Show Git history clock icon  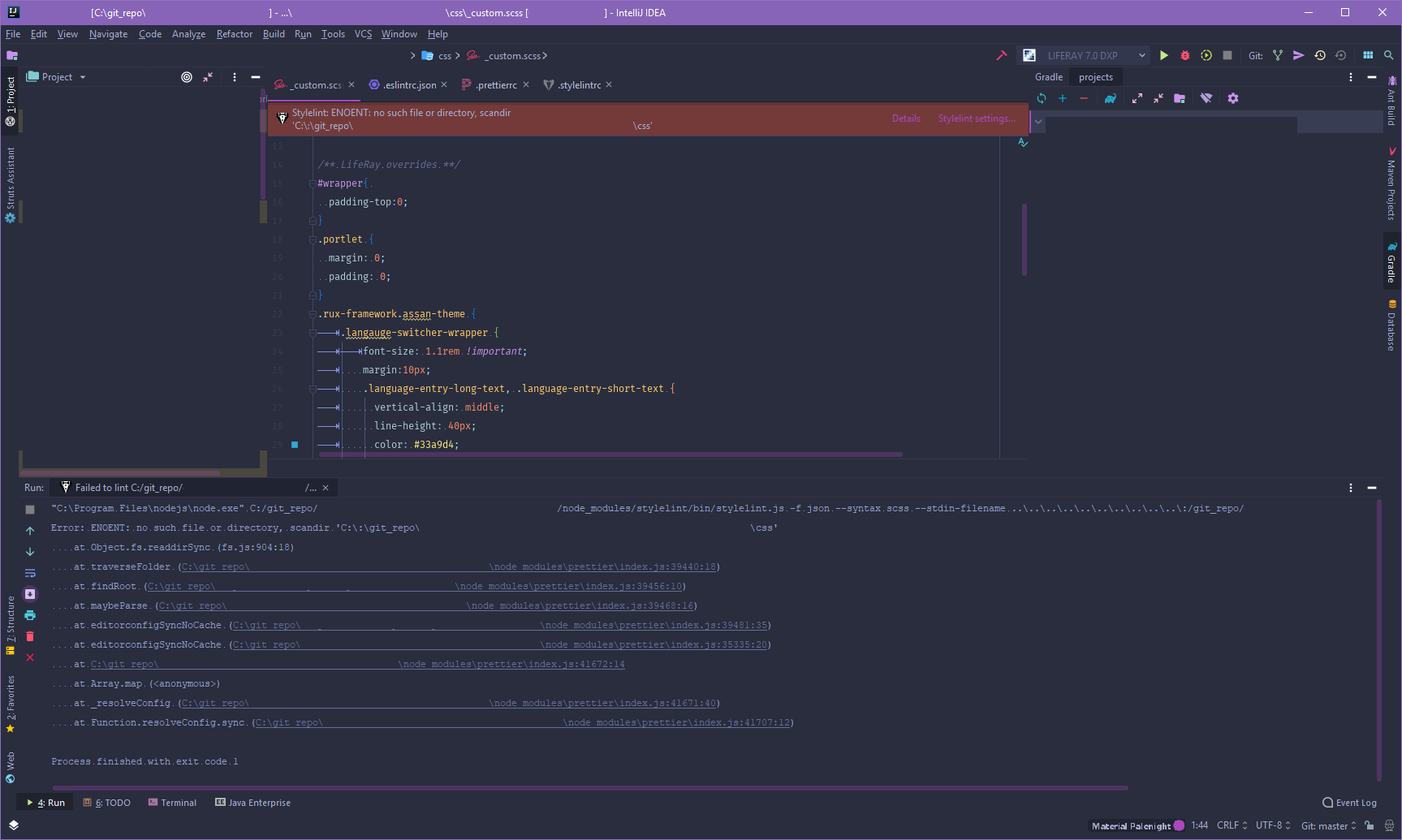point(1320,55)
